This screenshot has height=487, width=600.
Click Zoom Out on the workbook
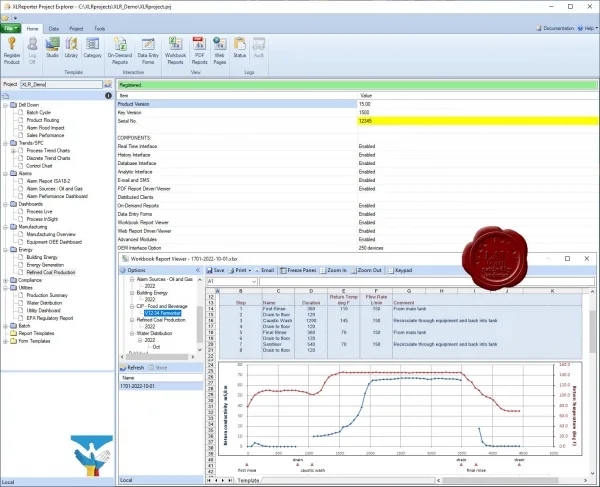point(366,270)
